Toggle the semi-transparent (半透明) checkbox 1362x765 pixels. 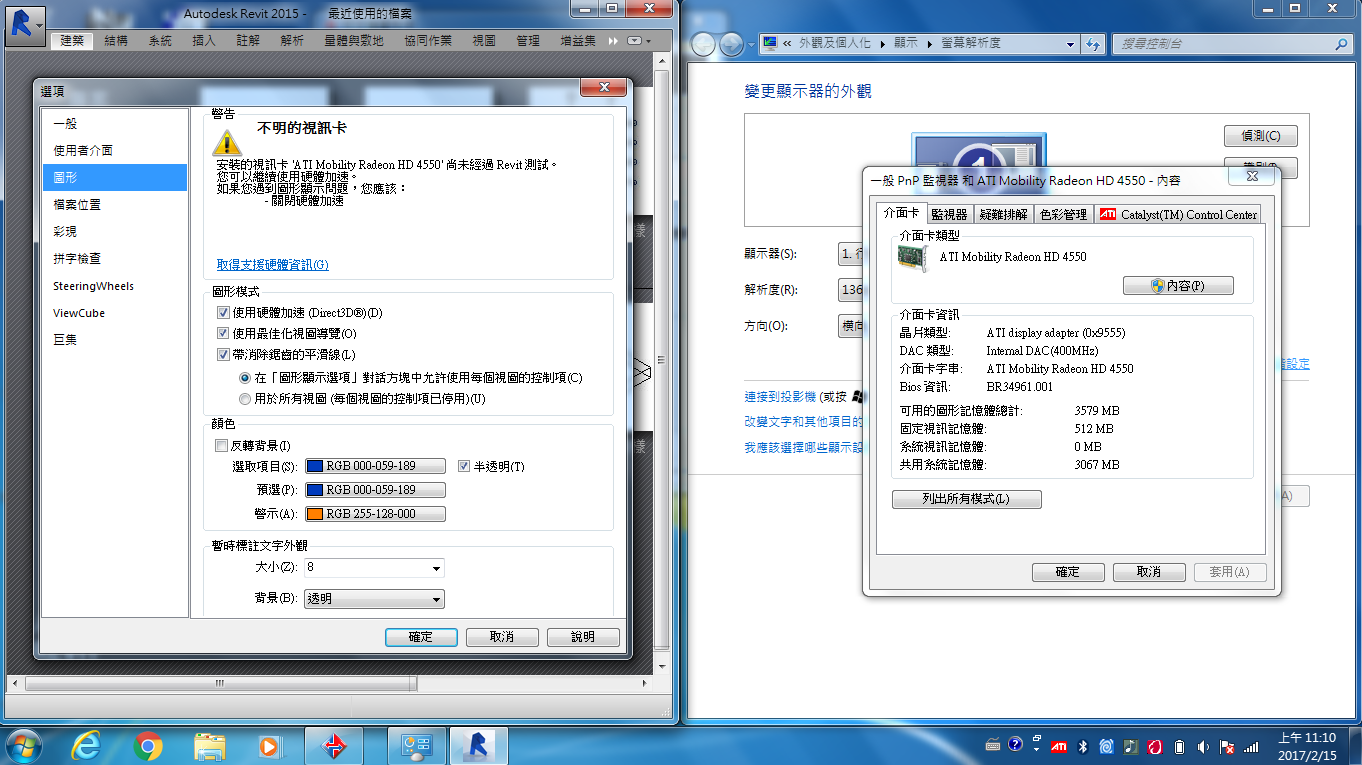(463, 466)
